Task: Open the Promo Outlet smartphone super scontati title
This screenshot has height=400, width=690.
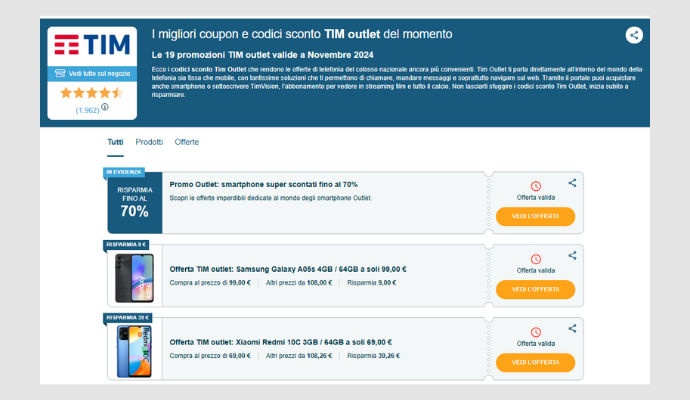Action: 264,184
